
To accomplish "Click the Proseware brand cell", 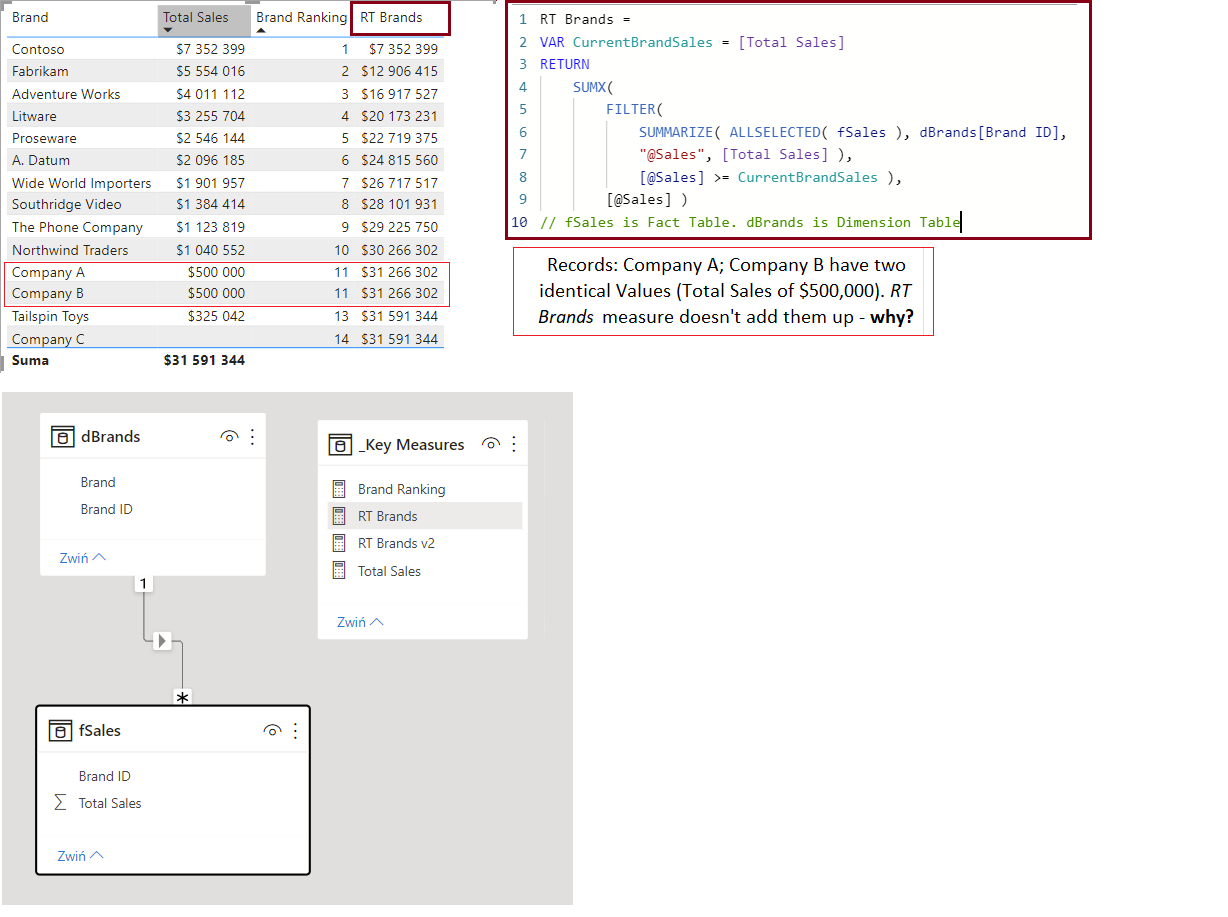I will (44, 138).
